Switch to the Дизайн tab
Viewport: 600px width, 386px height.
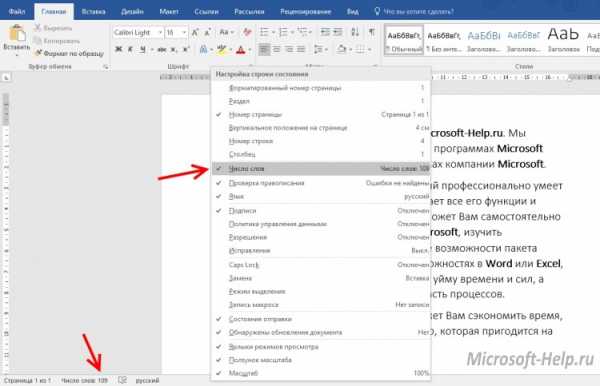coord(132,11)
